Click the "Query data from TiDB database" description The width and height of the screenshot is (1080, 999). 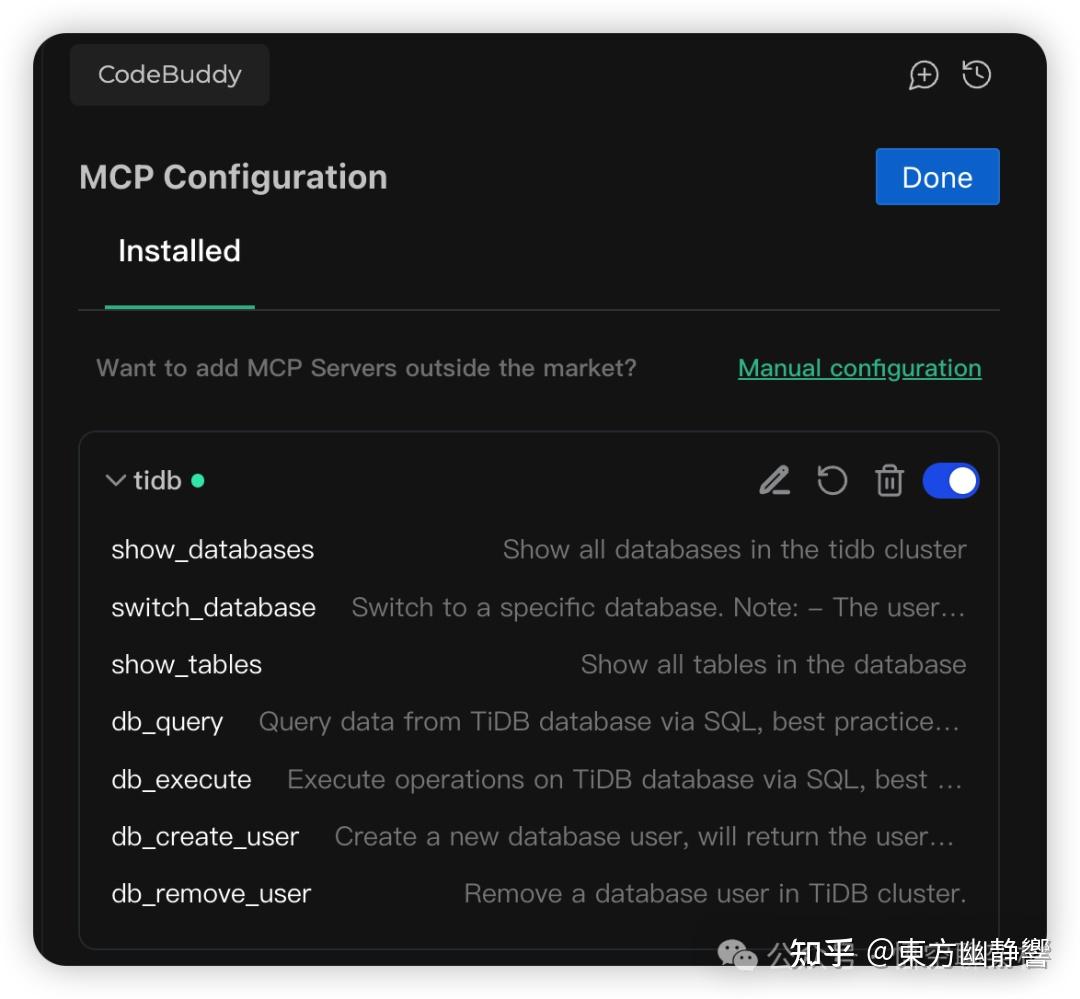[x=609, y=722]
